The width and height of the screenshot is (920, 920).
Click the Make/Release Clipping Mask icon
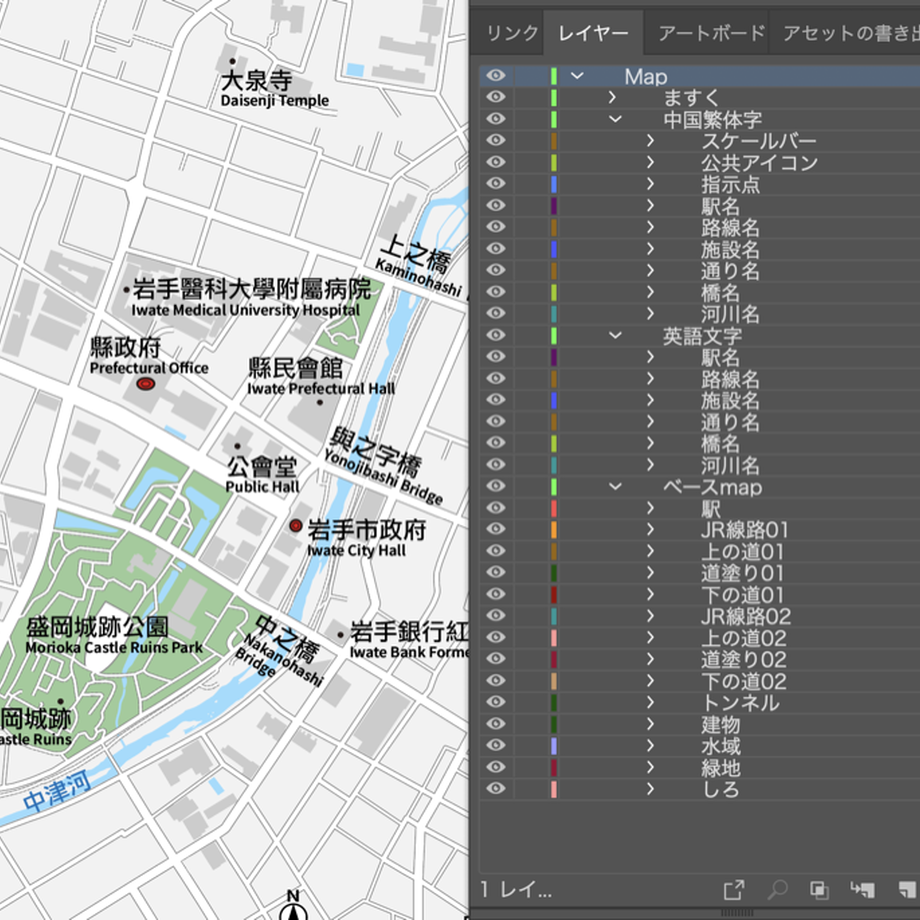click(819, 889)
